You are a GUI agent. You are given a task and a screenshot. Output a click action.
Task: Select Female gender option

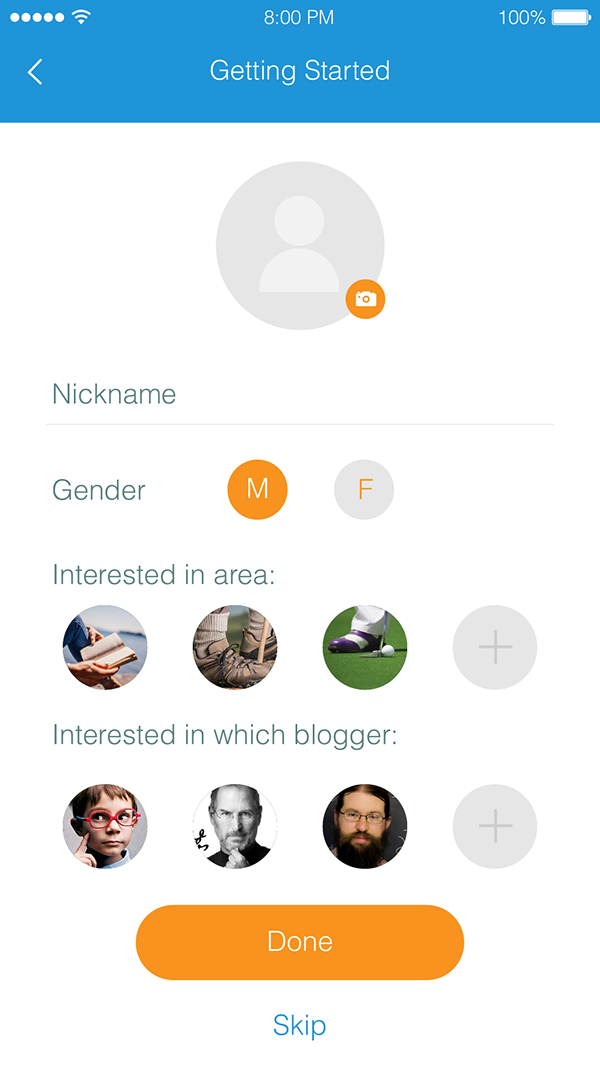(364, 490)
